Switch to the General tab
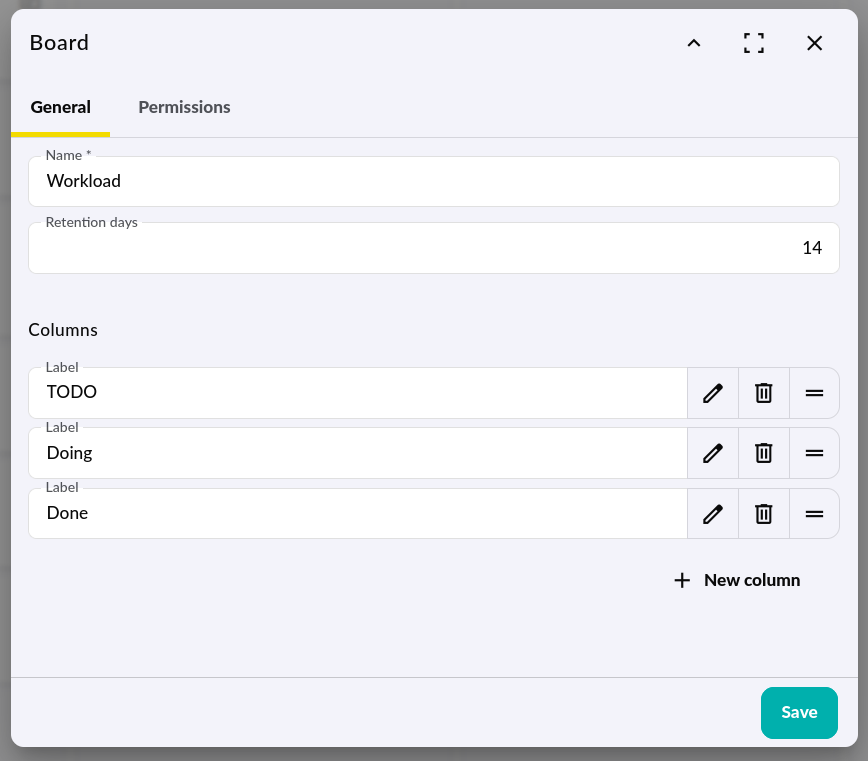 60,107
